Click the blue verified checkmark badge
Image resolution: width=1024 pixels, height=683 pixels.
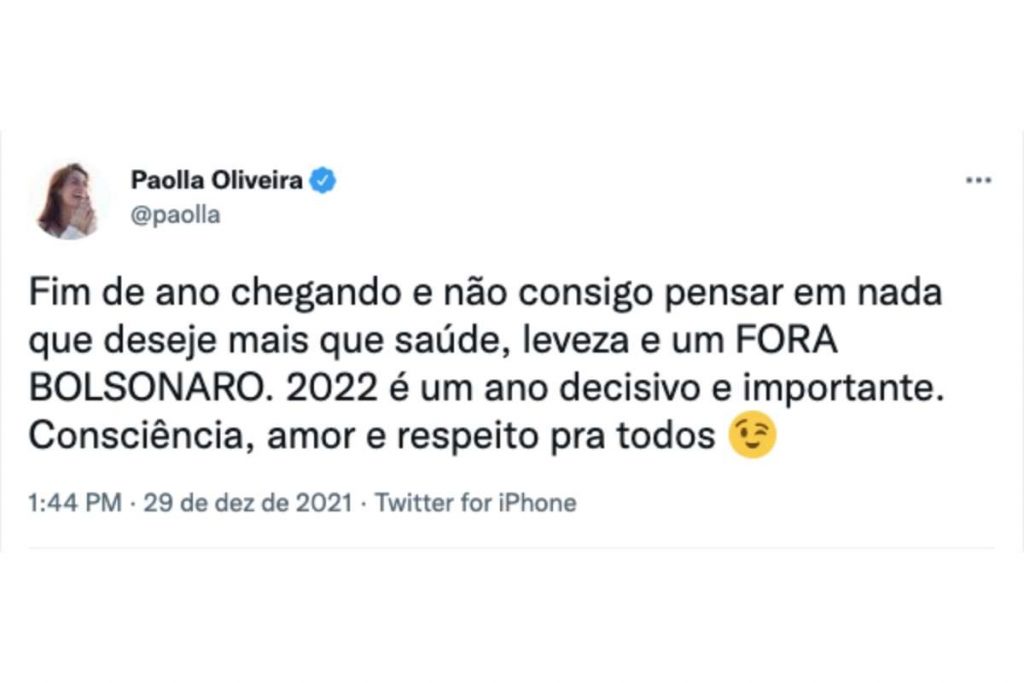pyautogui.click(x=321, y=178)
